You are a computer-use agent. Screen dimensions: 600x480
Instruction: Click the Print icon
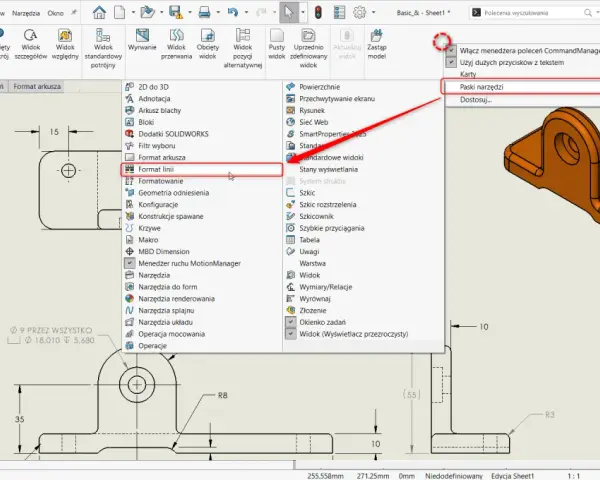pos(204,12)
